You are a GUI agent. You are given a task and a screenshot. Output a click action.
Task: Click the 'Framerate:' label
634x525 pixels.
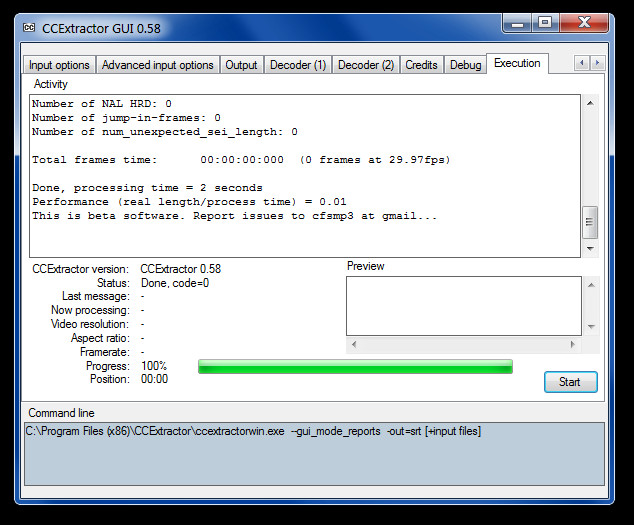pos(105,352)
